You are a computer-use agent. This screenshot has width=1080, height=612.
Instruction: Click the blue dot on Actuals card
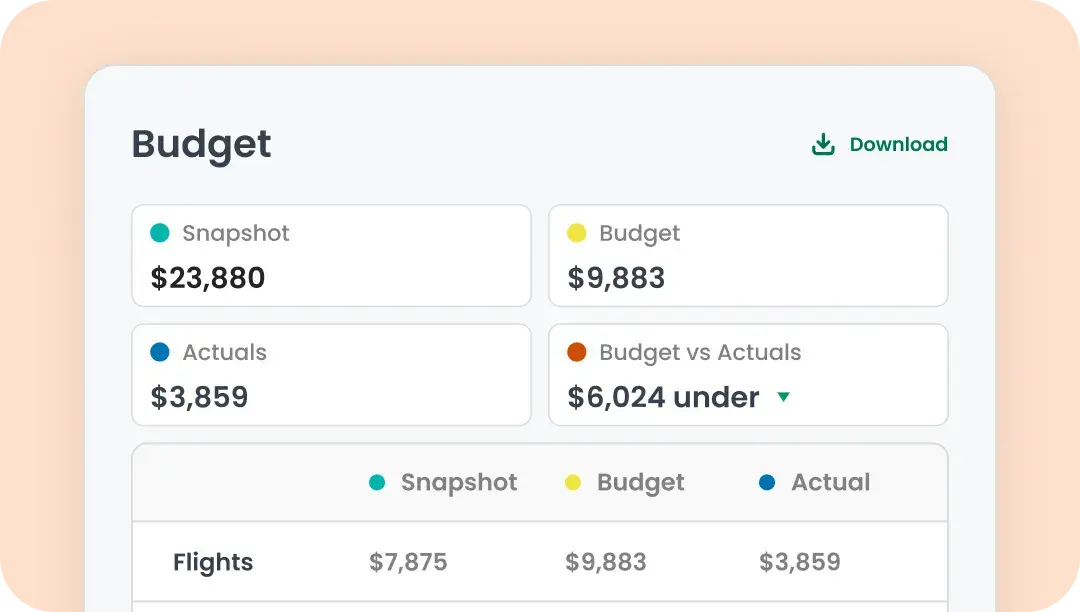click(x=160, y=352)
